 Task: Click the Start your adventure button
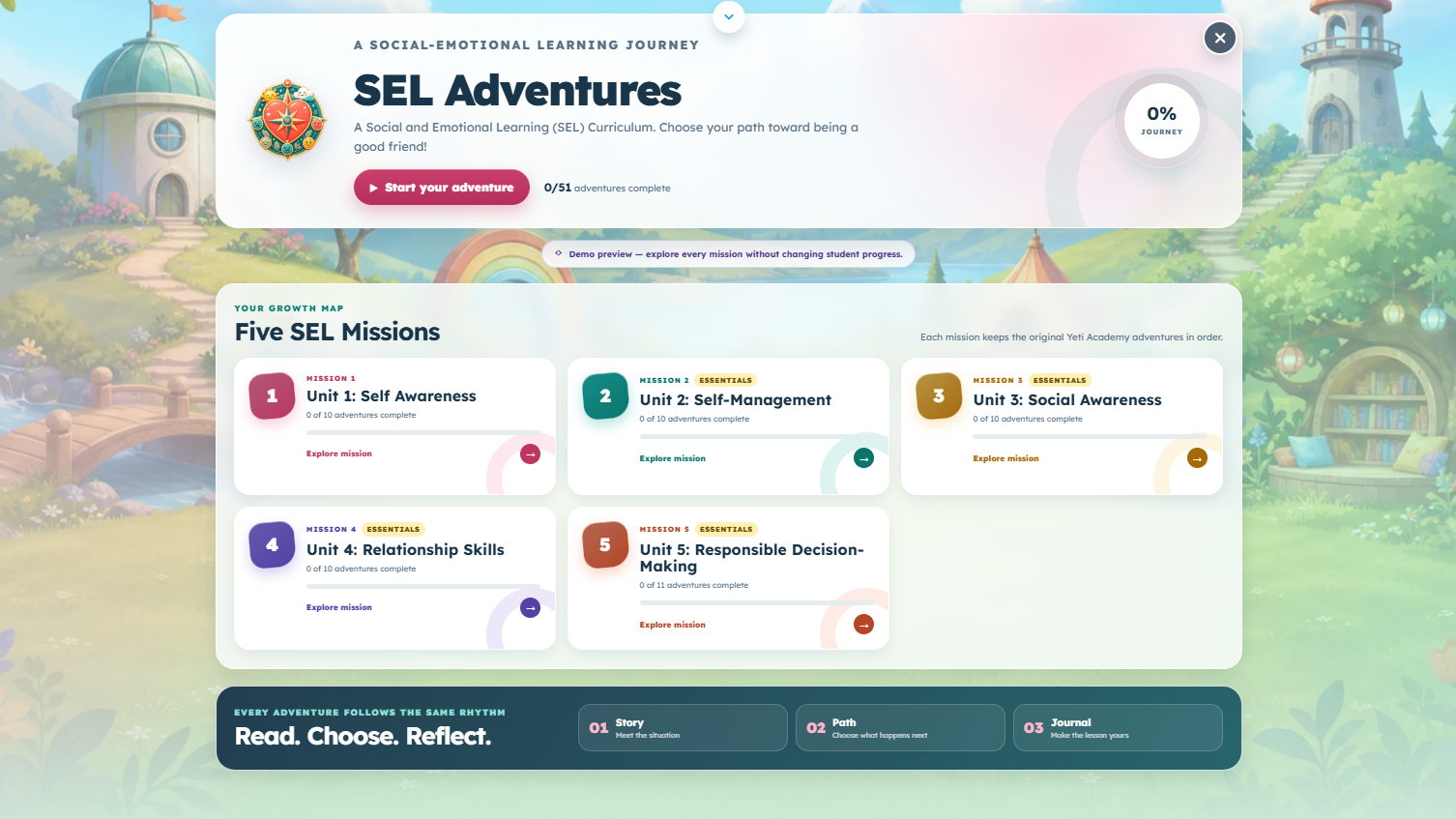coord(441,188)
